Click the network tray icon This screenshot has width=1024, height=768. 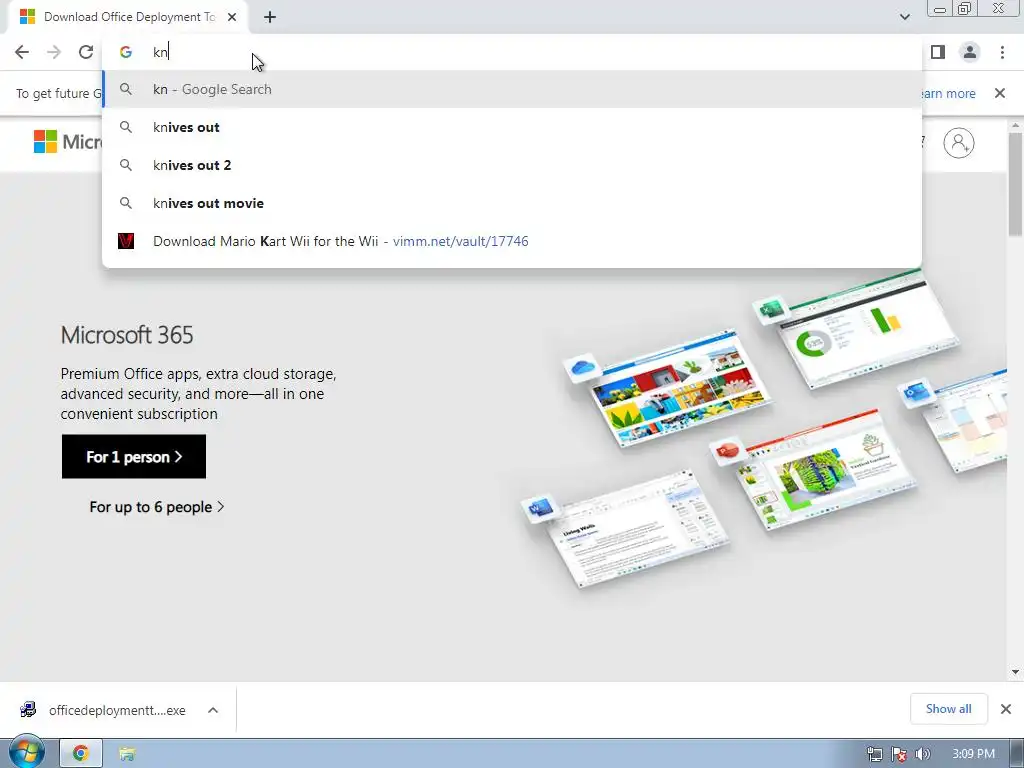875,754
